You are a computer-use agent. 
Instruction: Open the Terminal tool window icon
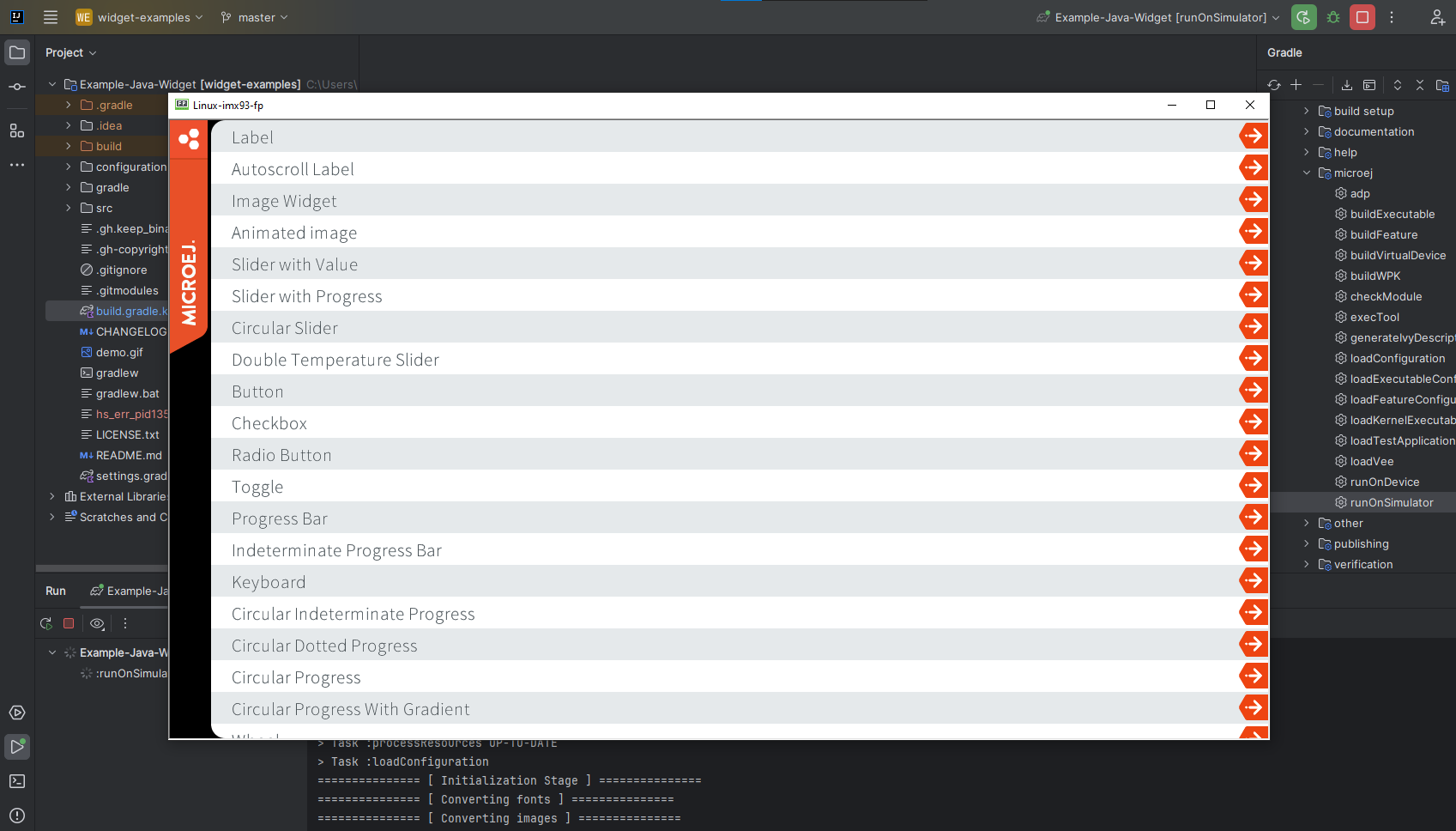point(17,781)
